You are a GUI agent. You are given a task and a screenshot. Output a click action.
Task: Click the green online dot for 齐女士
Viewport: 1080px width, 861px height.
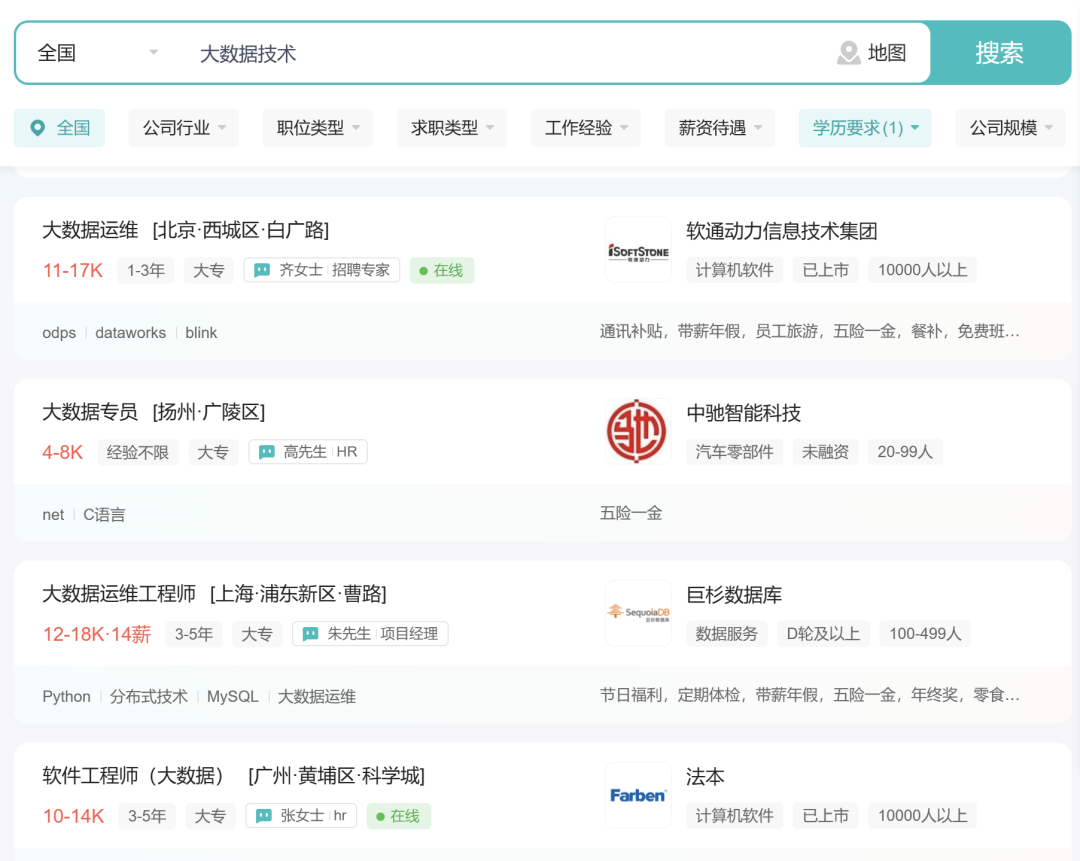pos(424,271)
